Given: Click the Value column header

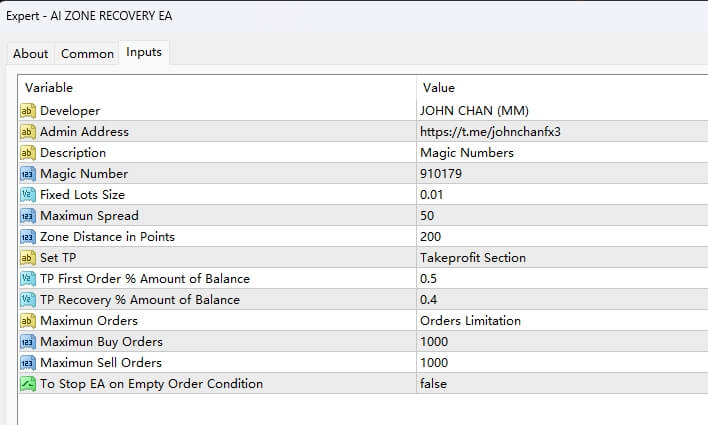Looking at the screenshot, I should (439, 88).
